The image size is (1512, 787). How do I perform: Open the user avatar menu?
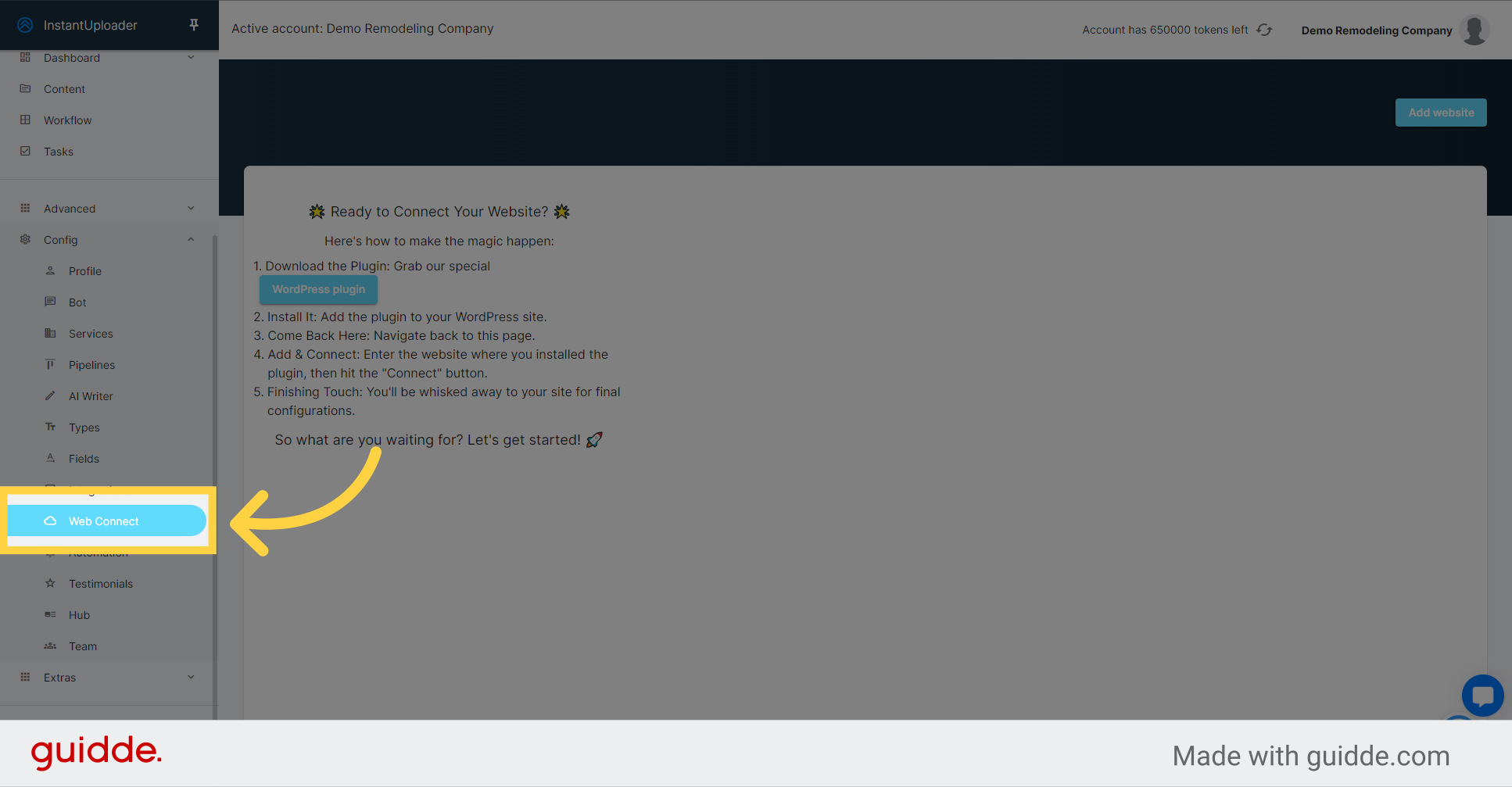pos(1474,30)
